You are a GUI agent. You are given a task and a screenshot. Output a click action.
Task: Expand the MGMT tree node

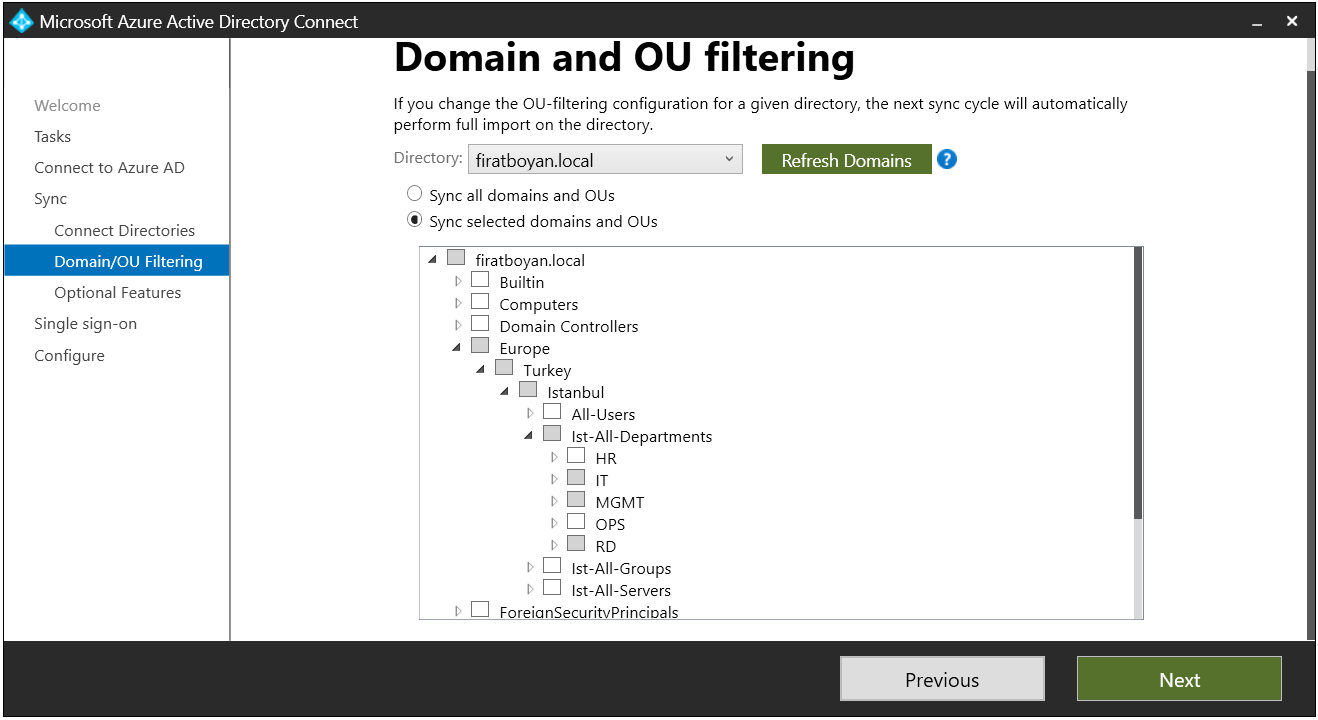(x=554, y=502)
